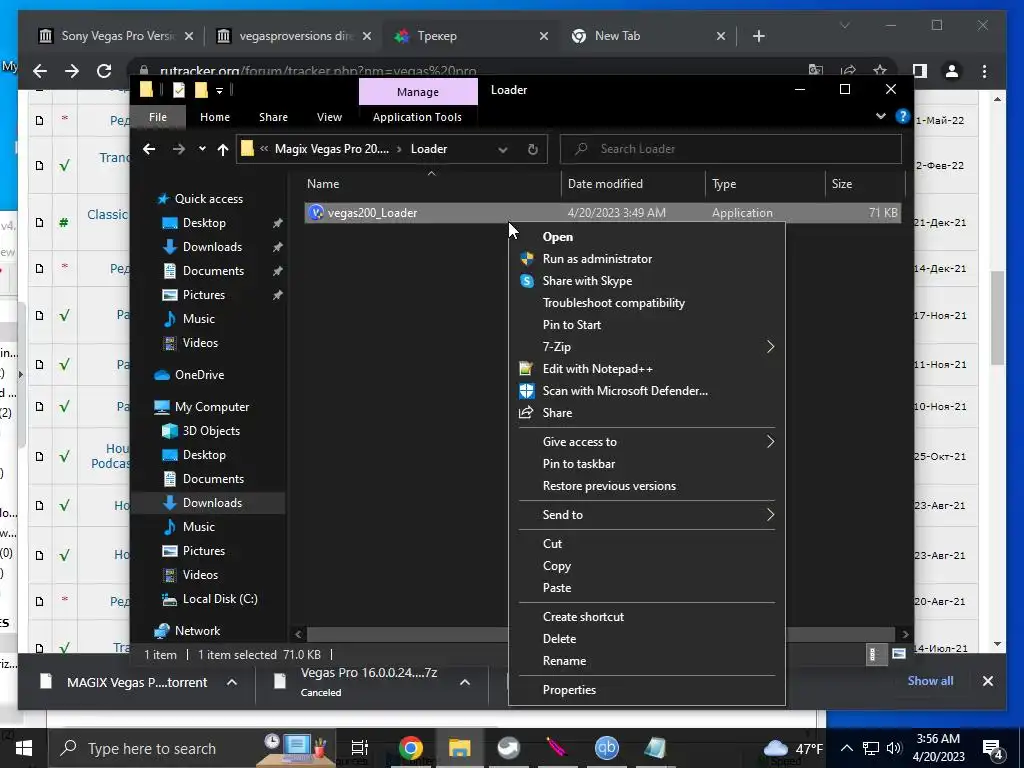
Task: Open the notification center icon
Action: click(993, 748)
